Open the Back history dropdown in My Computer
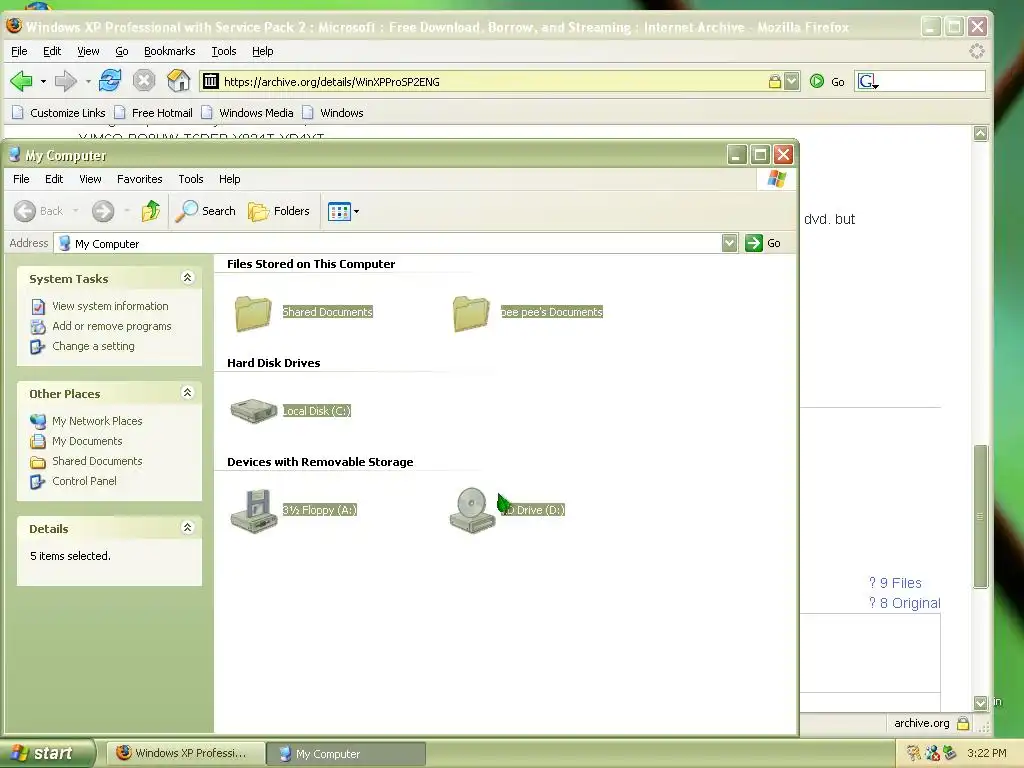This screenshot has height=768, width=1024. tap(75, 211)
